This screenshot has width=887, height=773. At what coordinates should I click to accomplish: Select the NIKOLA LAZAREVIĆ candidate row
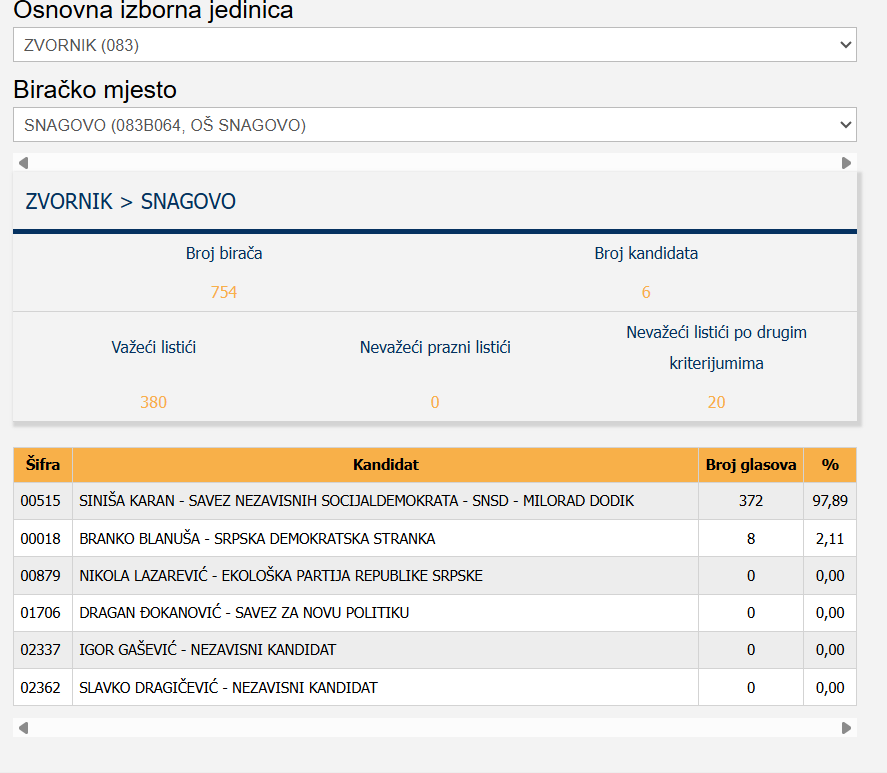pyautogui.click(x=281, y=576)
